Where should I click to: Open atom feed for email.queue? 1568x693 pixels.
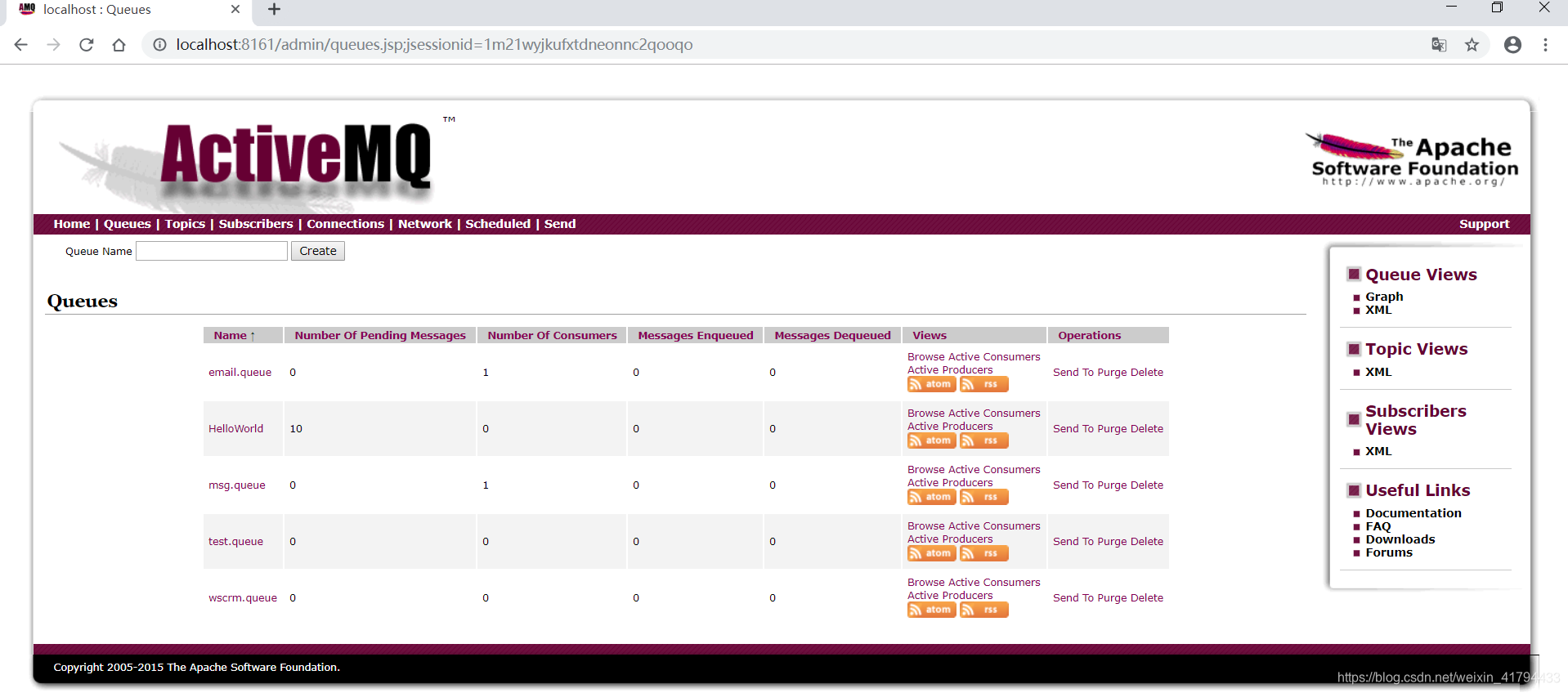pyautogui.click(x=931, y=384)
